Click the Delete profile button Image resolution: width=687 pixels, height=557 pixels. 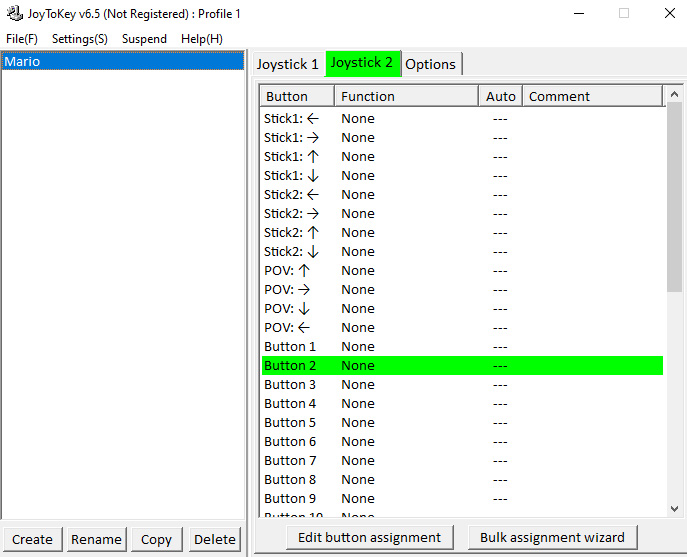click(215, 539)
